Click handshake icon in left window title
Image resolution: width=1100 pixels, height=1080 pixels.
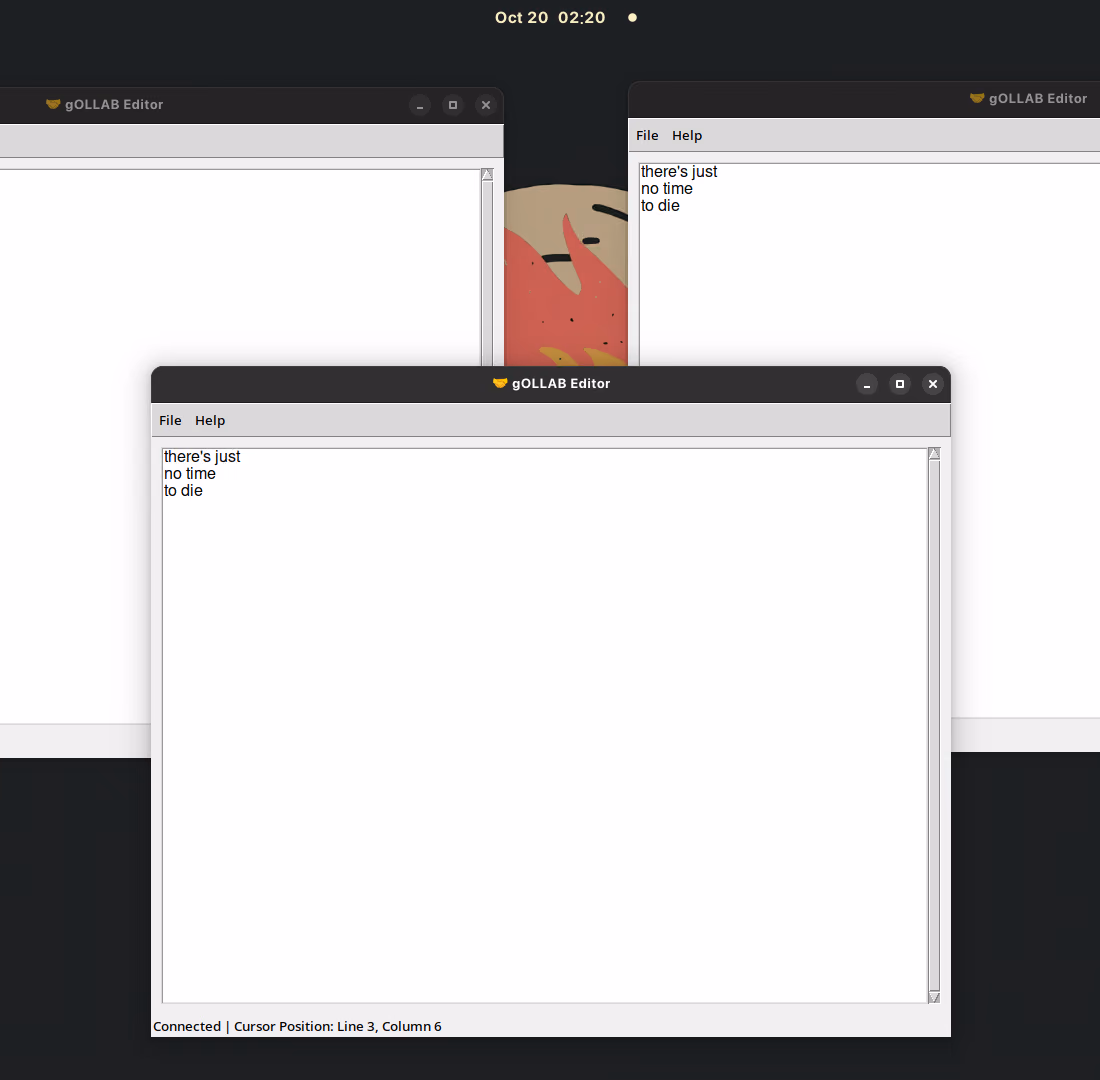[x=53, y=104]
